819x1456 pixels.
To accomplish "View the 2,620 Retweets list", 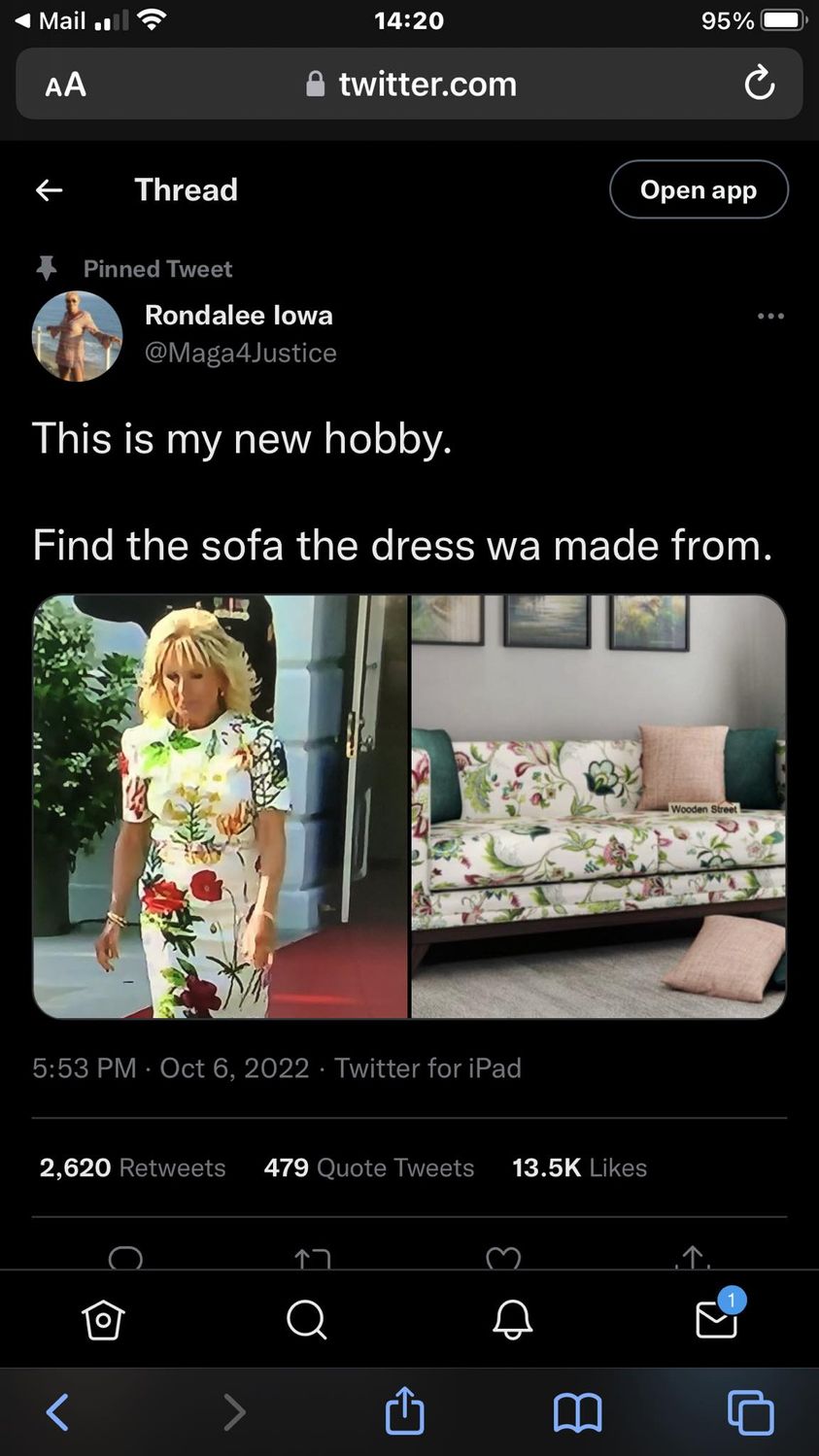I will point(132,1168).
